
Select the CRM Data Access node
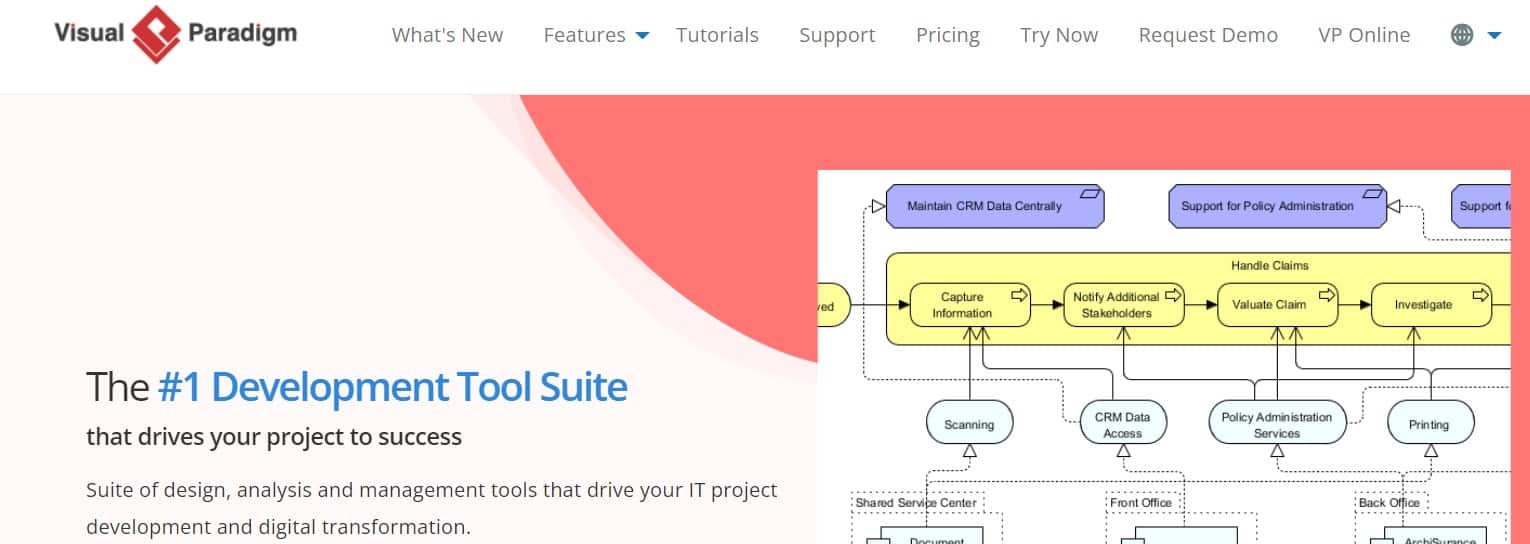(x=1123, y=423)
